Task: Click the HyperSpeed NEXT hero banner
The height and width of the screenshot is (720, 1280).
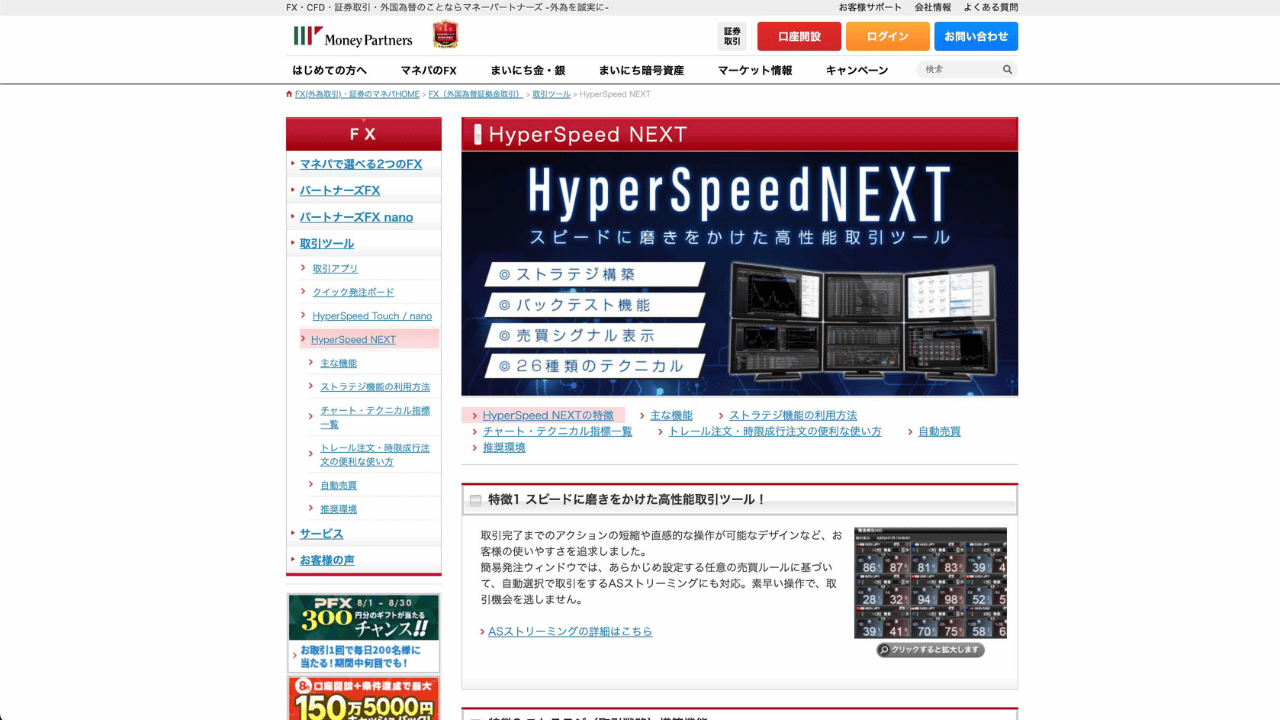Action: [740, 273]
